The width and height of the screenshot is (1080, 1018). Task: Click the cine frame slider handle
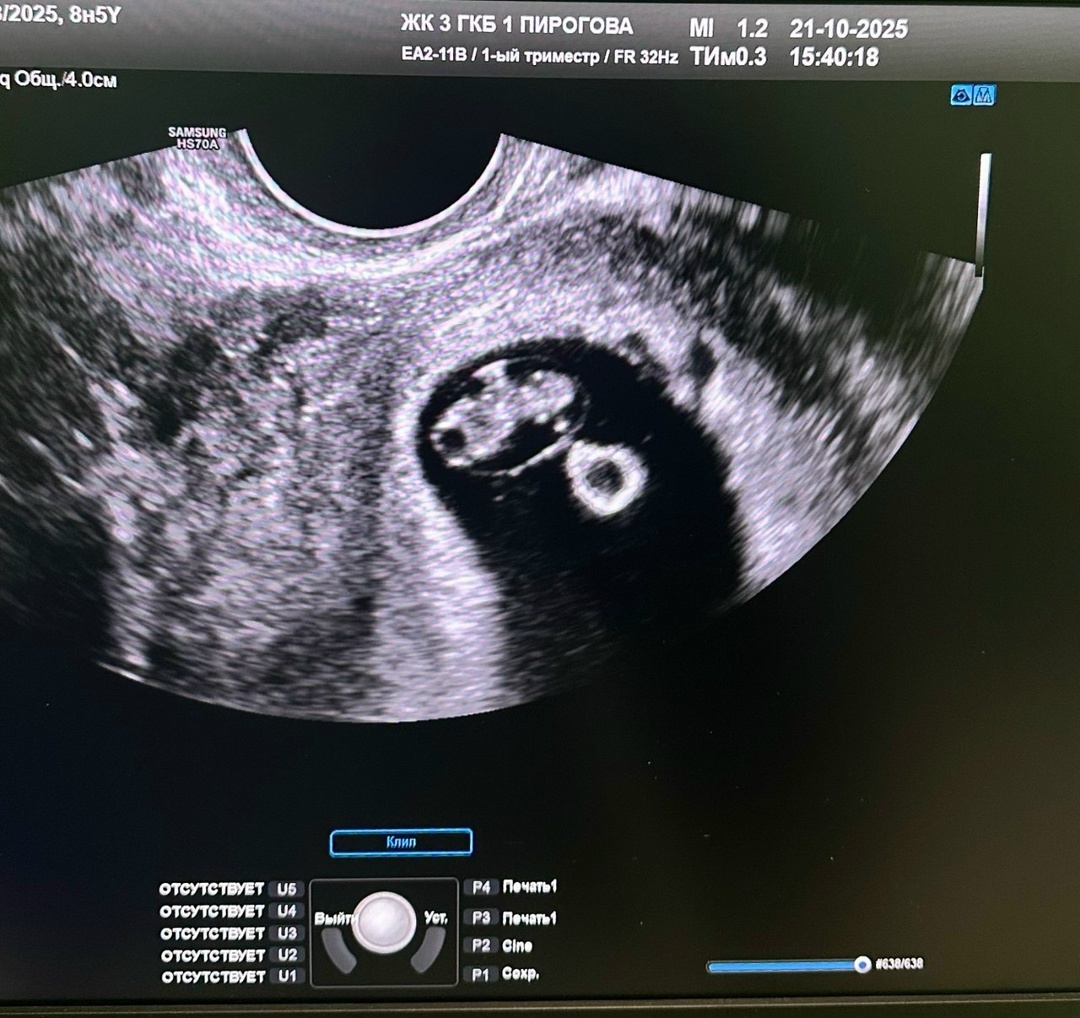pyautogui.click(x=862, y=965)
